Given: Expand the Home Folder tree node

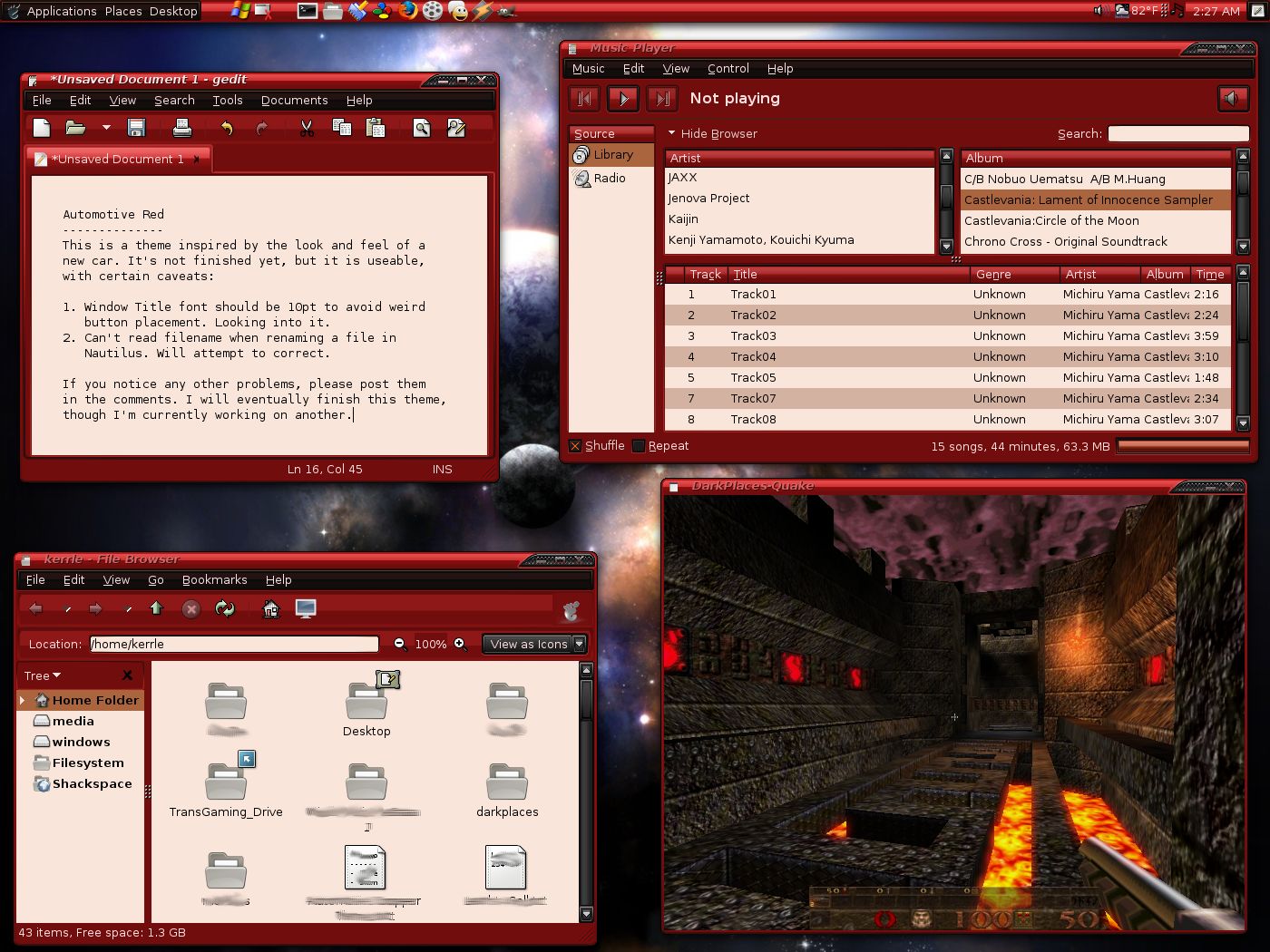Looking at the screenshot, I should pos(23,700).
